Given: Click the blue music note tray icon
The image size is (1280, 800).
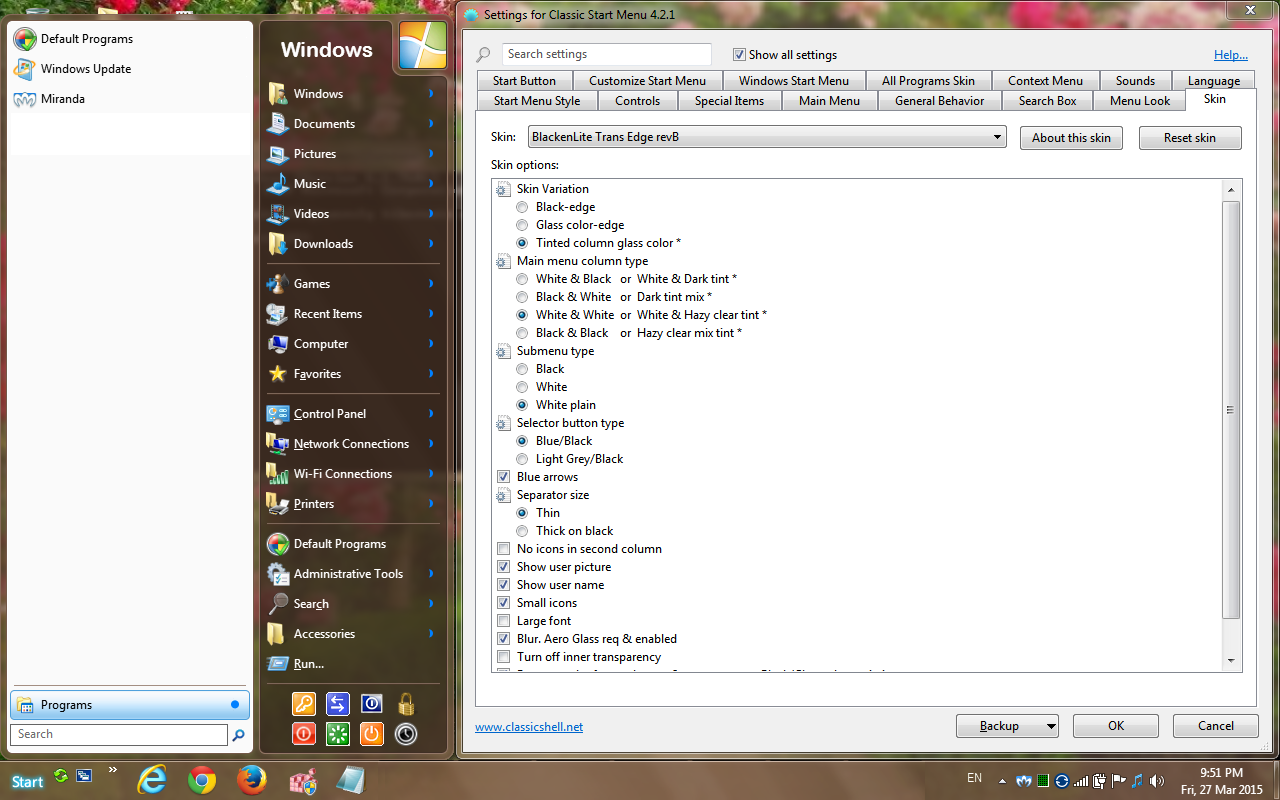Looking at the screenshot, I should point(1137,781).
